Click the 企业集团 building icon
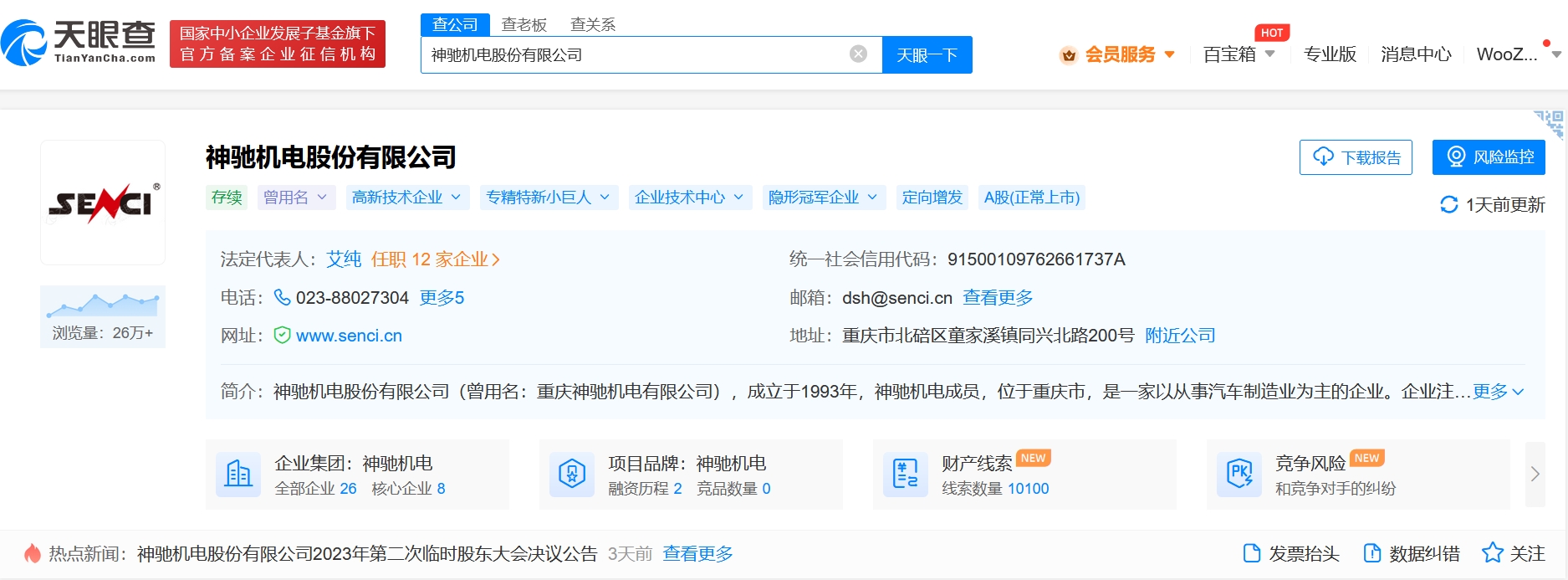Screen dimensions: 1568x580 tap(238, 475)
